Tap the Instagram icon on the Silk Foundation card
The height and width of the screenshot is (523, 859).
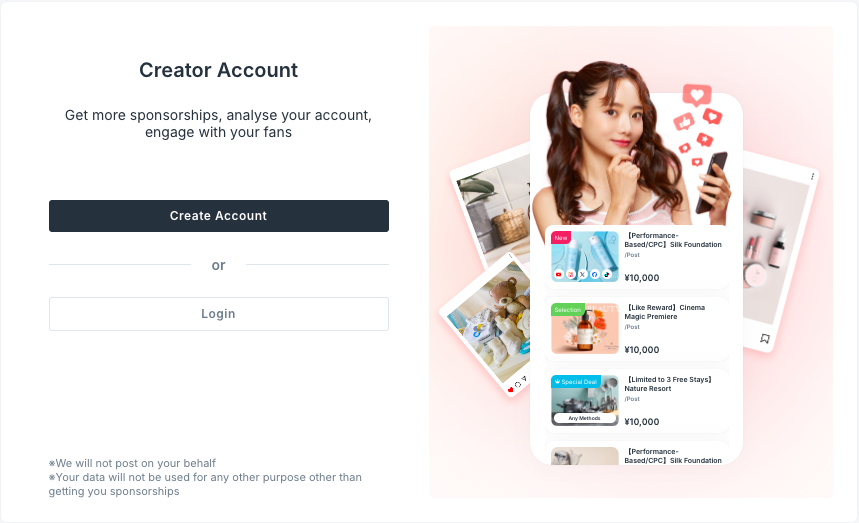coord(571,274)
